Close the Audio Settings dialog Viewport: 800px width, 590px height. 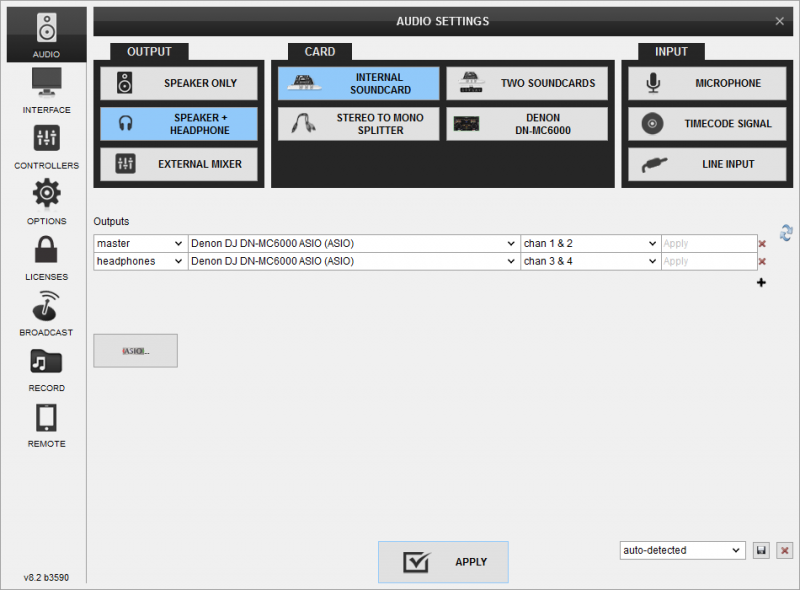pyautogui.click(x=780, y=21)
